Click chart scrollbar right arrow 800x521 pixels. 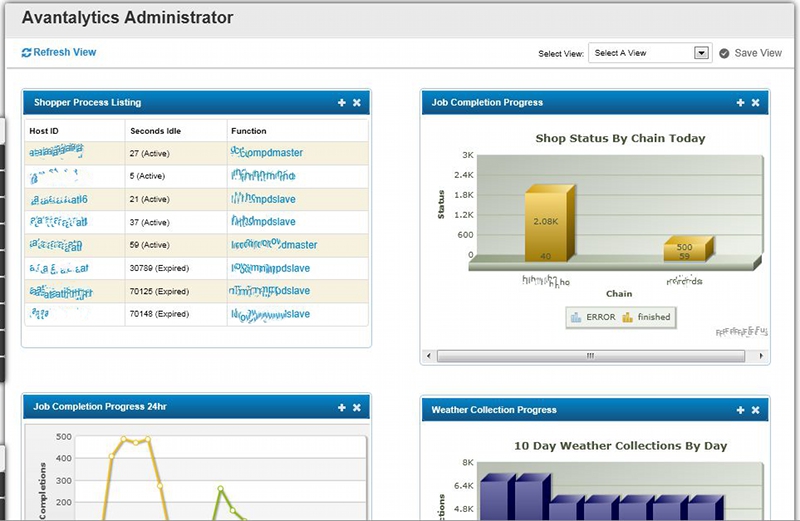click(x=761, y=356)
